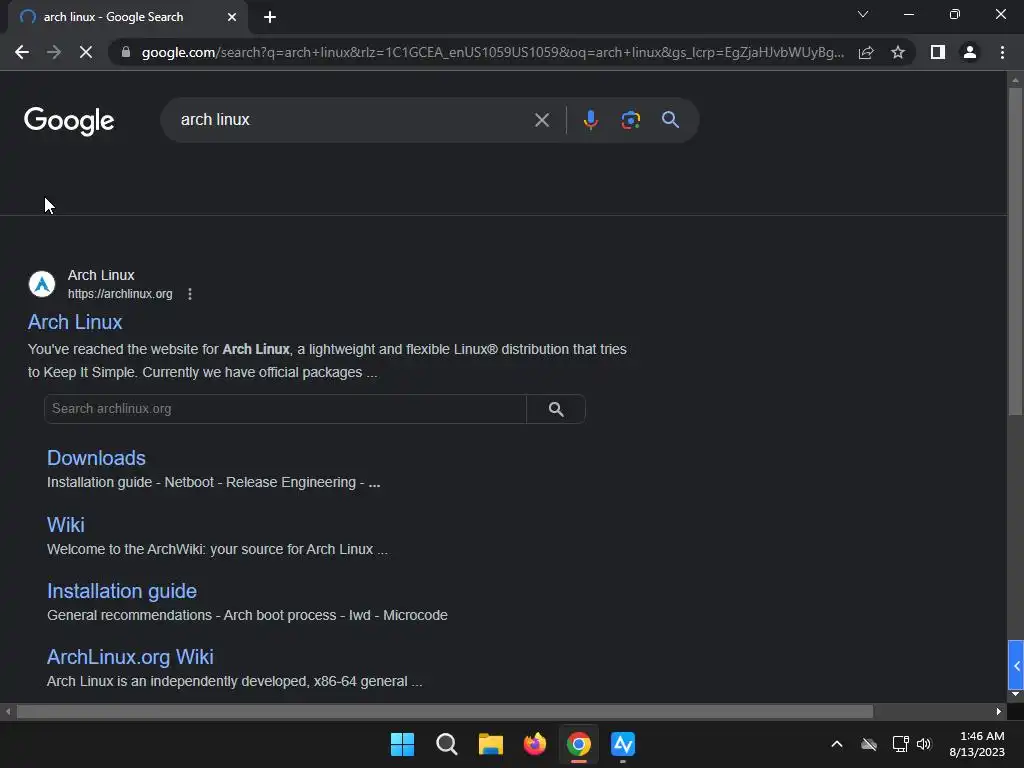
Task: Click scroll right arrow on horizontal scrollbar
Action: 999,711
